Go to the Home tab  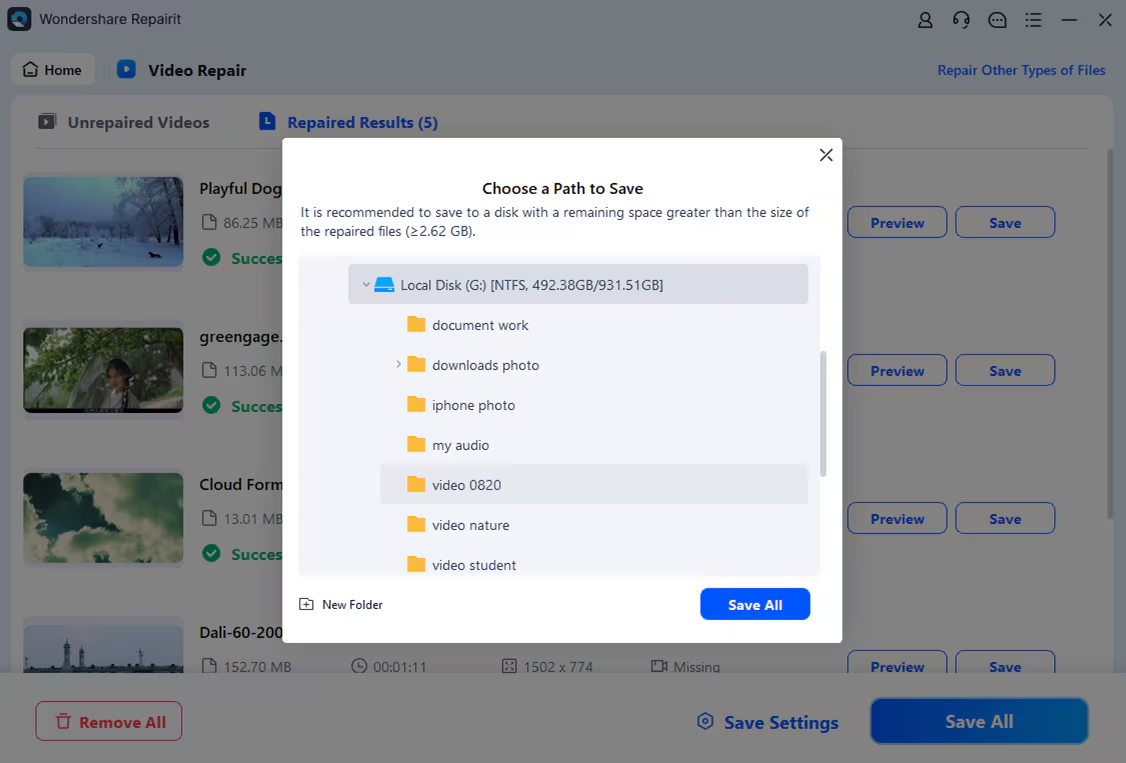tap(53, 70)
